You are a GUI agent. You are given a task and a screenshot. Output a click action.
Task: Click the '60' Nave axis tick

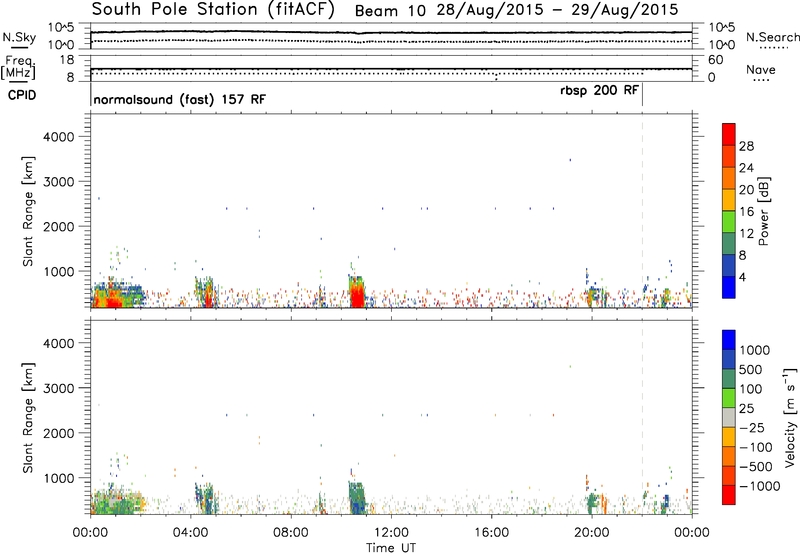pos(716,60)
